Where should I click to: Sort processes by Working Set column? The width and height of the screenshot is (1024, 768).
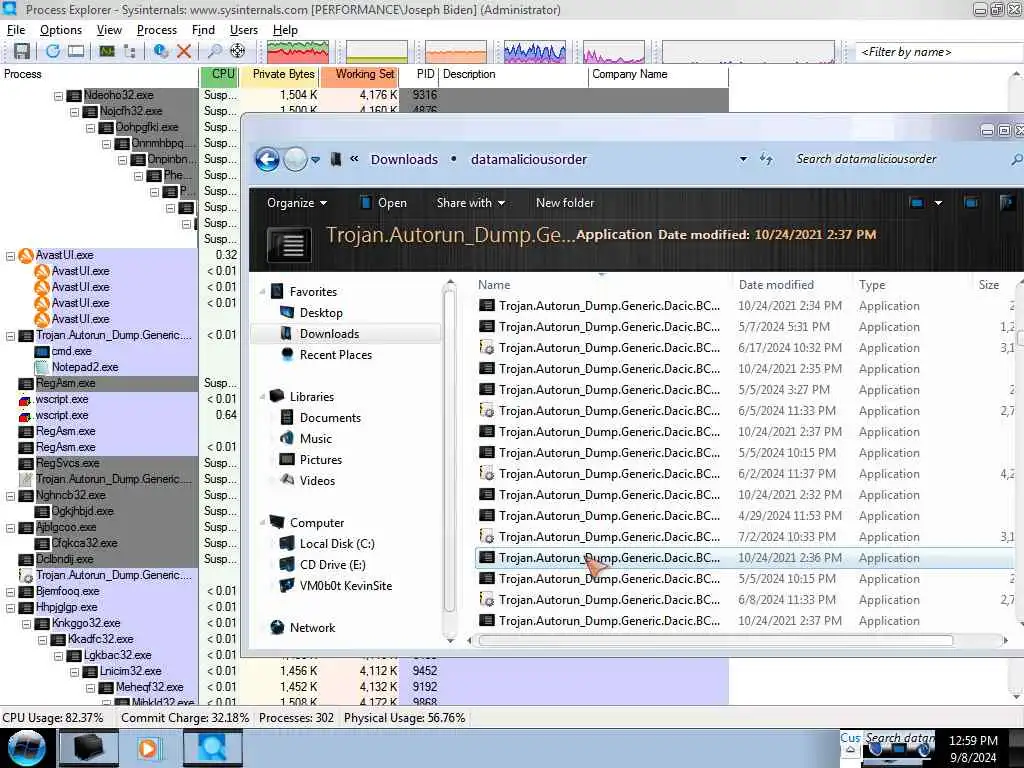pos(359,74)
